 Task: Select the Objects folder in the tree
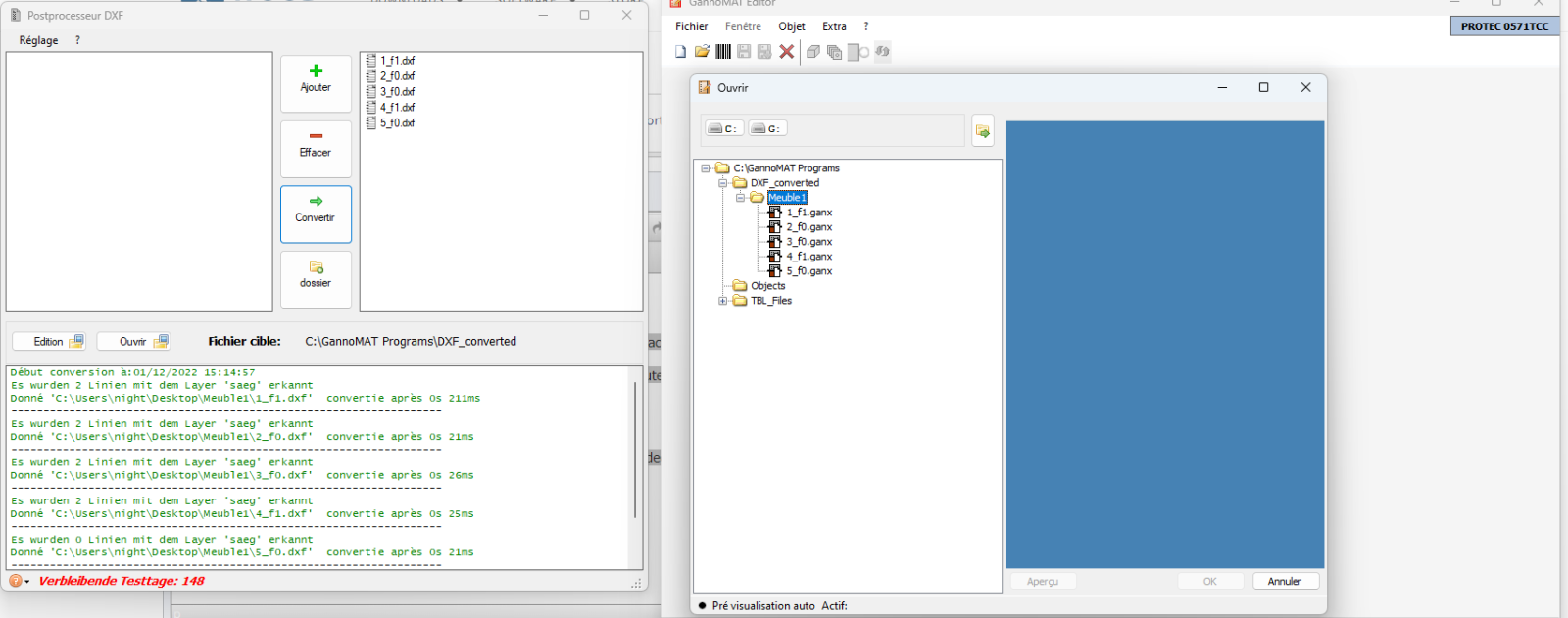click(767, 286)
